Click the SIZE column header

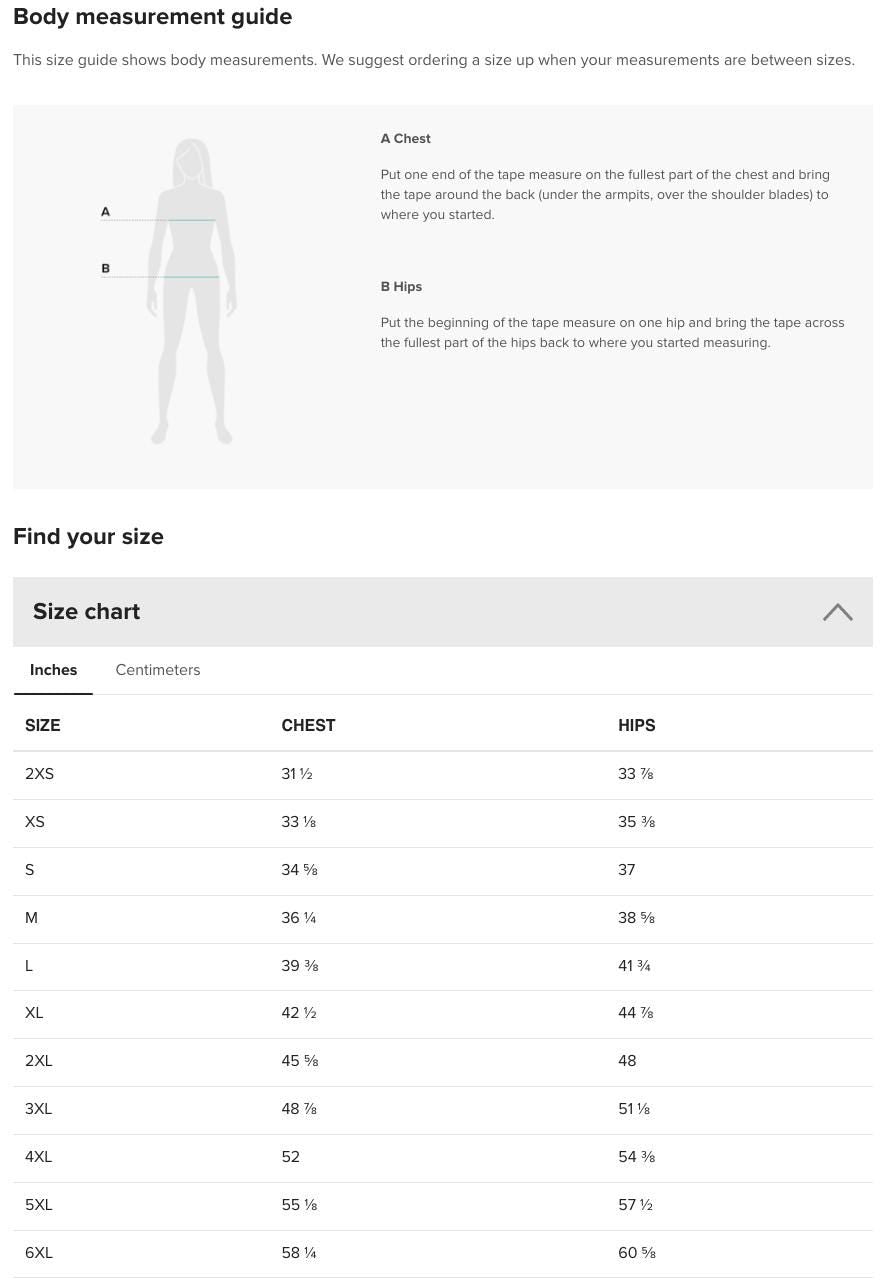tap(42, 725)
